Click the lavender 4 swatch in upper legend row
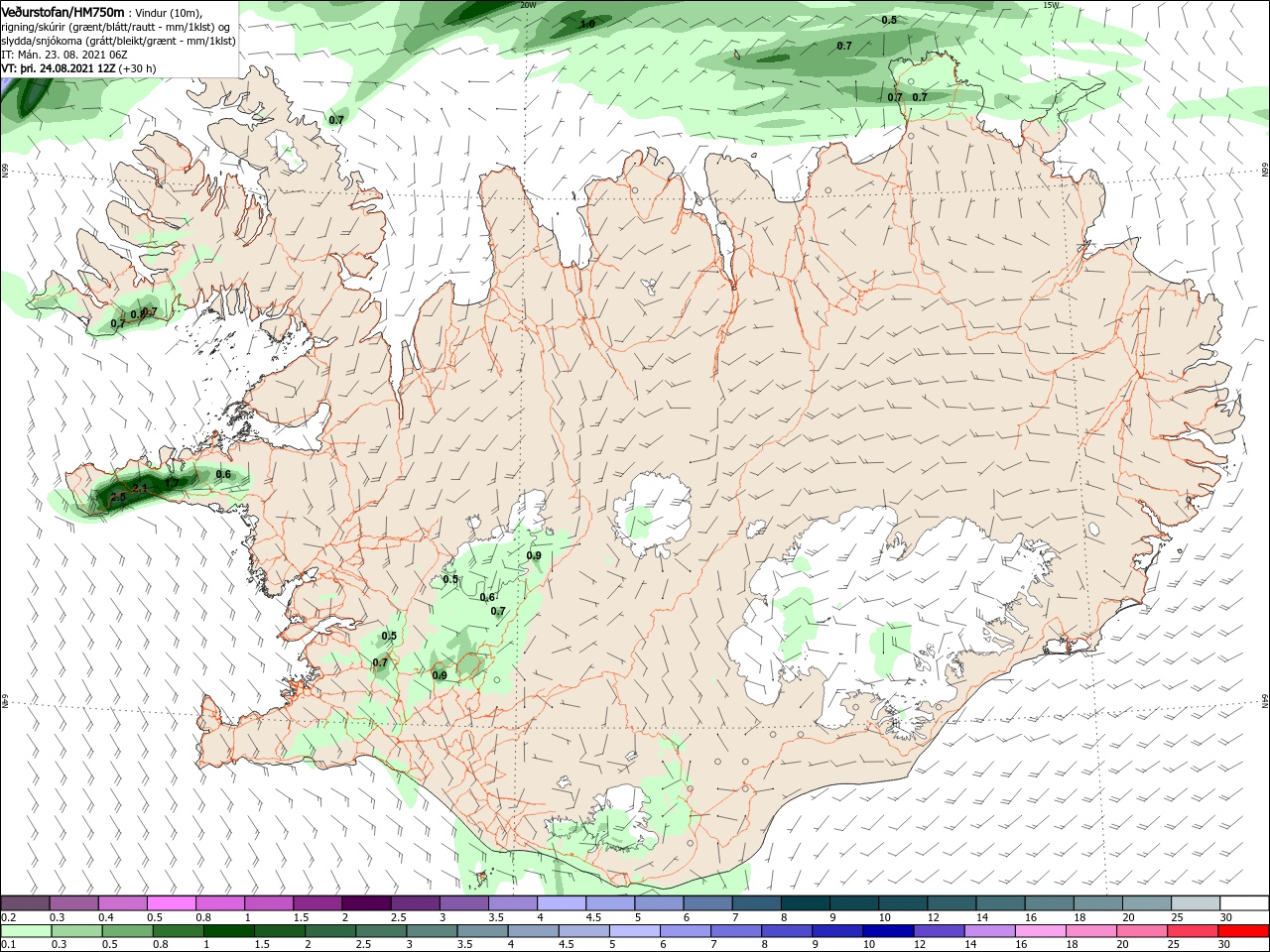 point(562,902)
